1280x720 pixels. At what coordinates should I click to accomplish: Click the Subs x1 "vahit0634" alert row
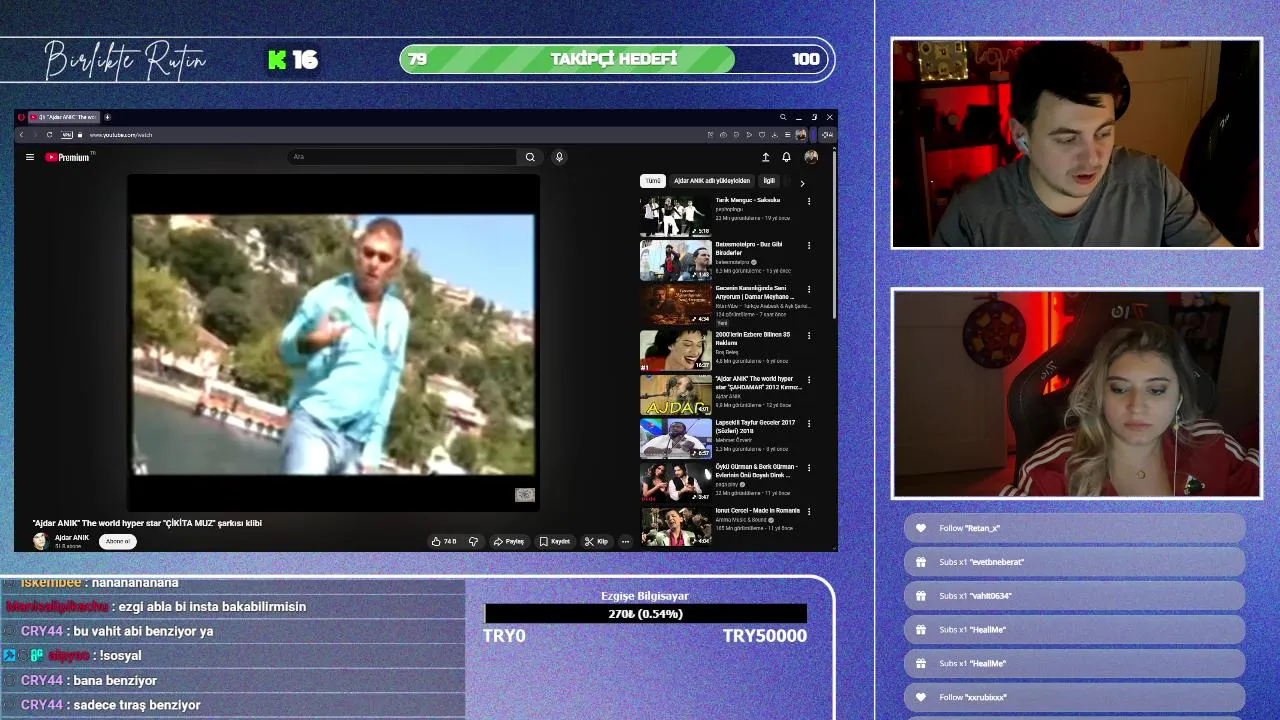point(1074,596)
